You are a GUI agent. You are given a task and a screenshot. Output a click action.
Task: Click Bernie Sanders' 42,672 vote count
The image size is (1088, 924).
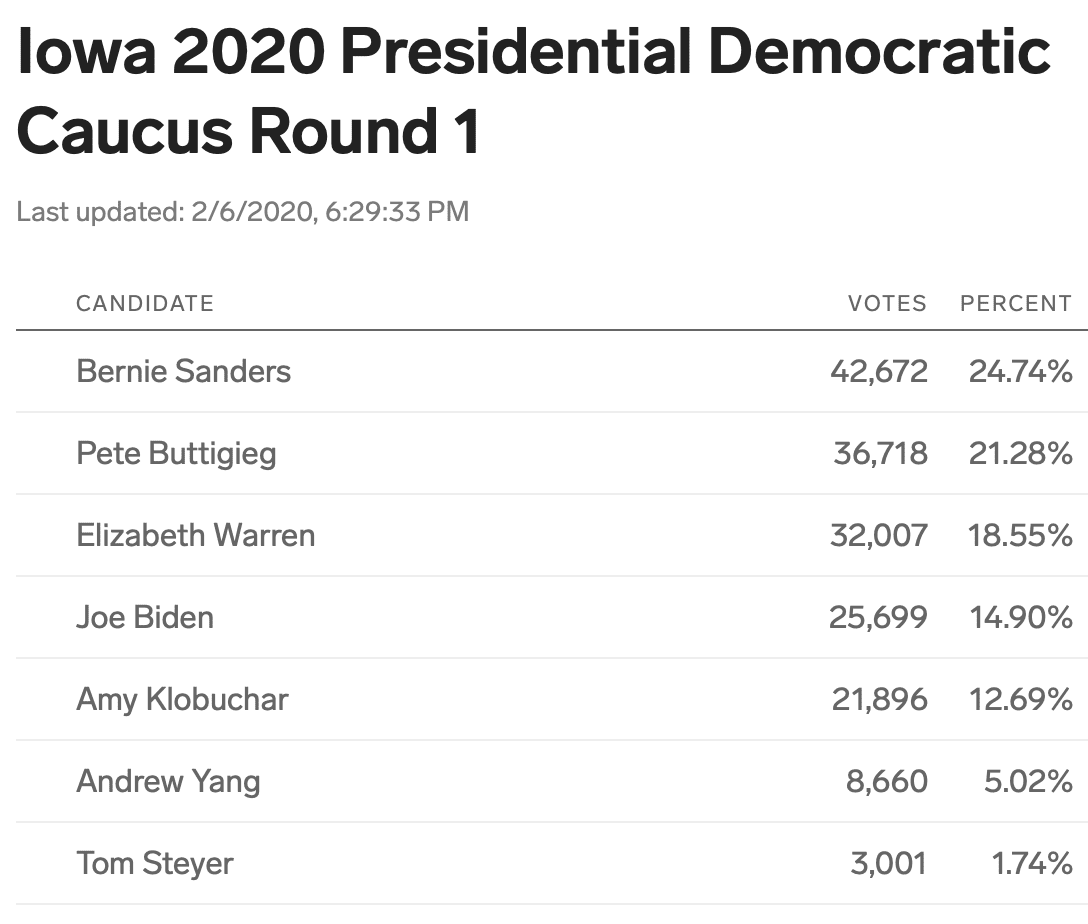(x=878, y=372)
